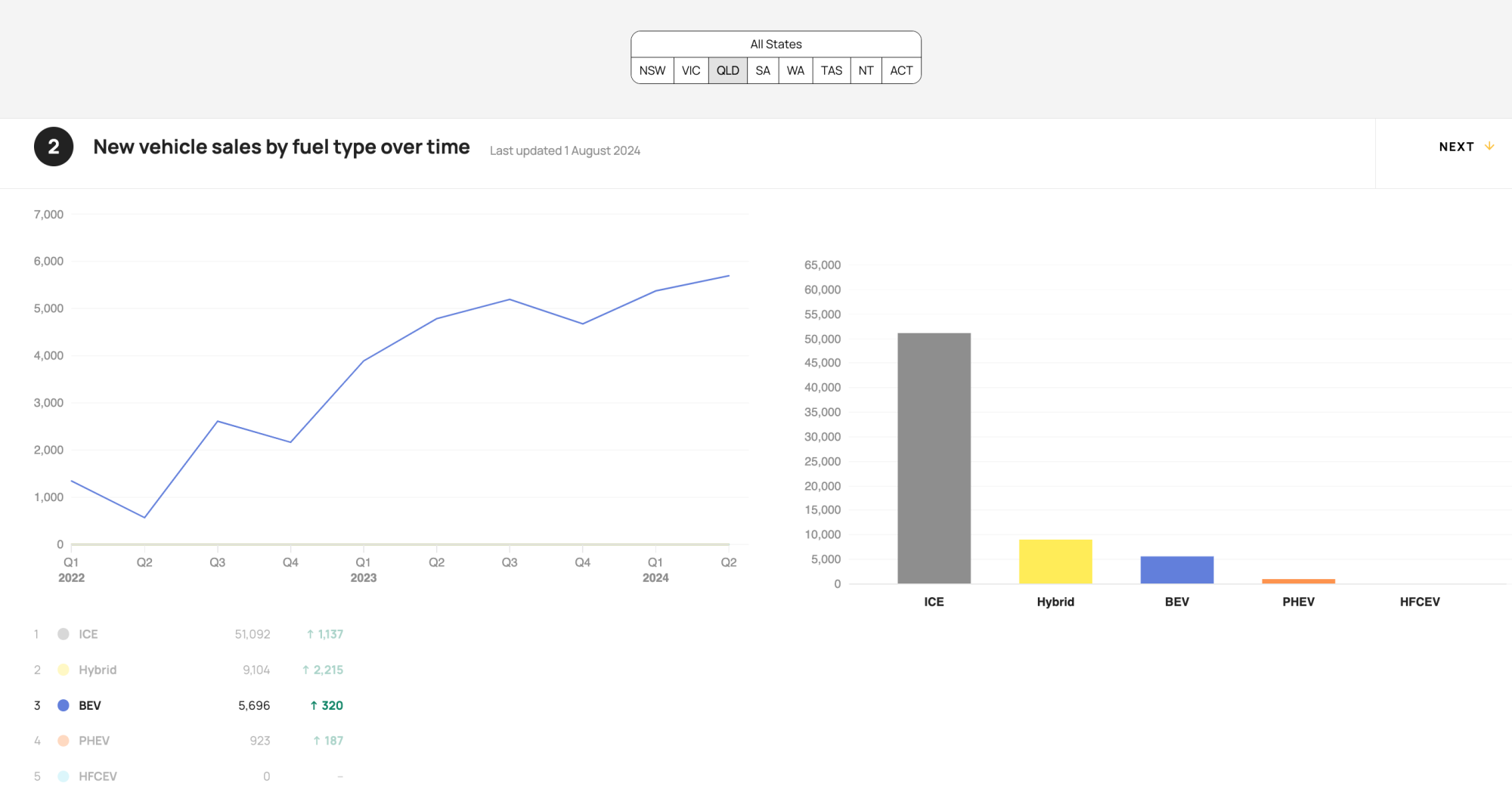The image size is (1512, 808).
Task: Click the yellow Hybrid legend dot
Action: [64, 670]
